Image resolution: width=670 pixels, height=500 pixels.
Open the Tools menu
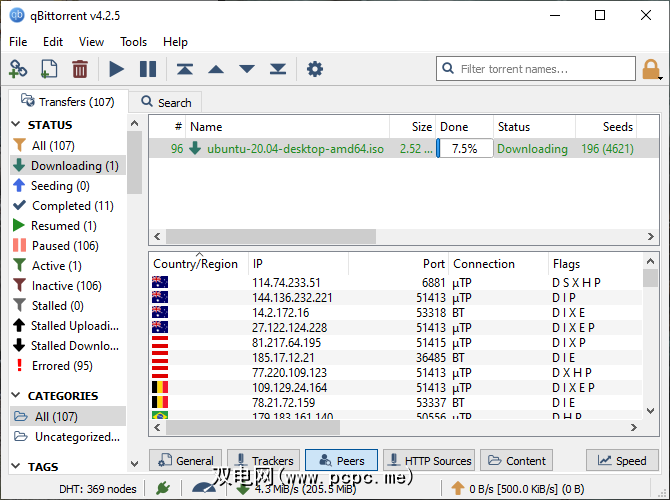pyautogui.click(x=133, y=42)
